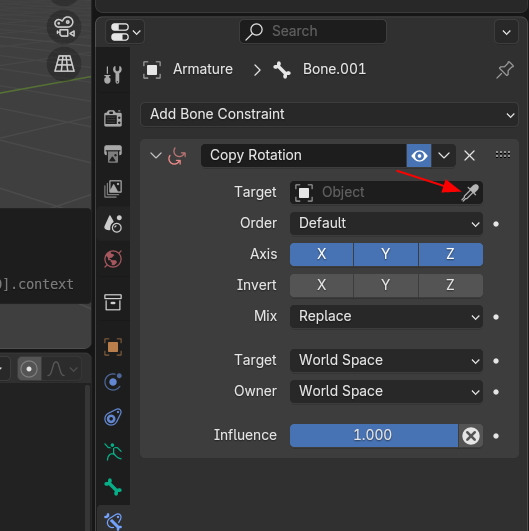Viewport: 529px width, 531px height.
Task: Open the Target World Space dropdown
Action: 386,361
